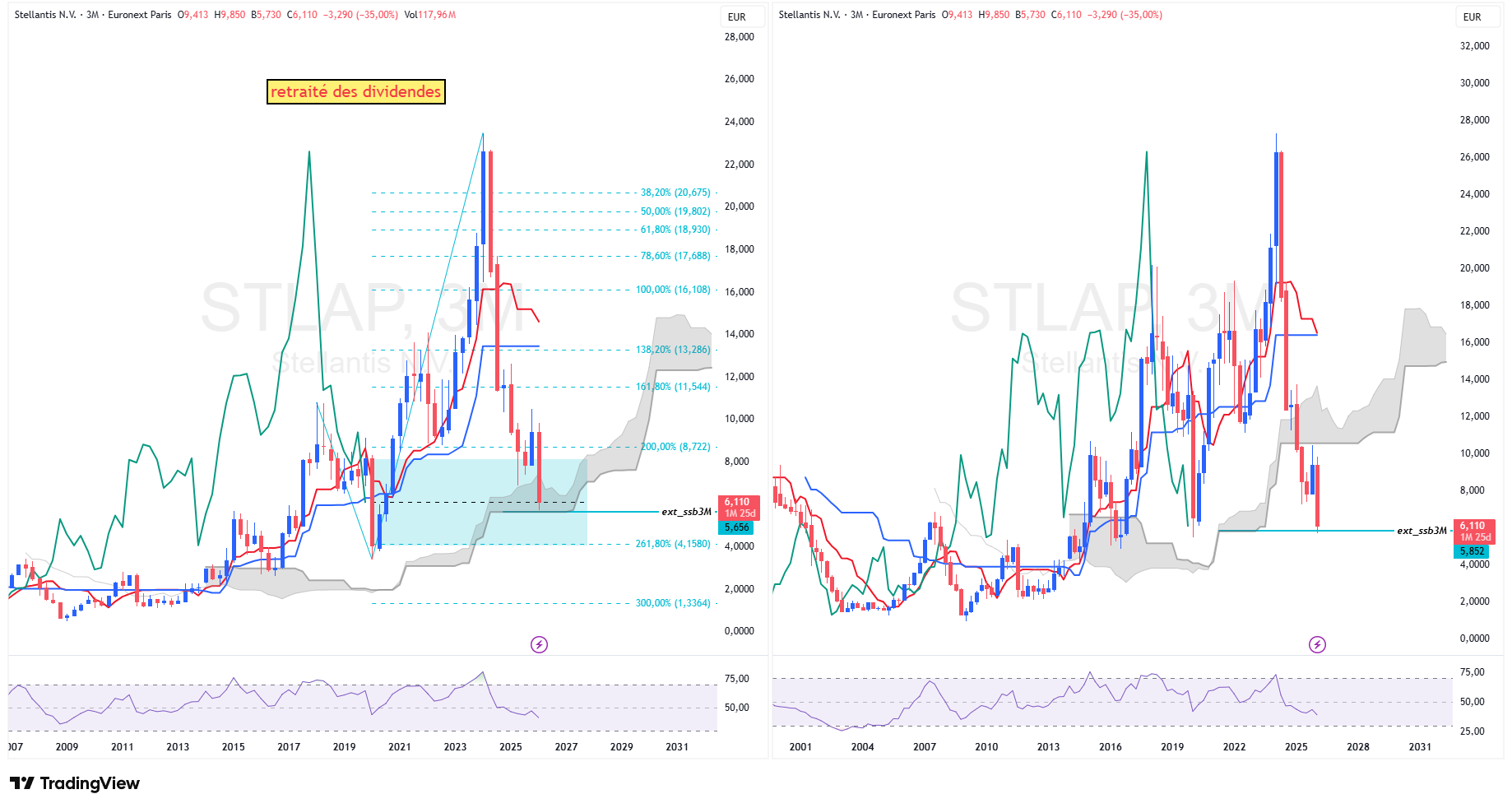Screen dimensions: 1512x808
Task: Click the Stellantis N.V. symbol title on the right chart
Action: 809,15
